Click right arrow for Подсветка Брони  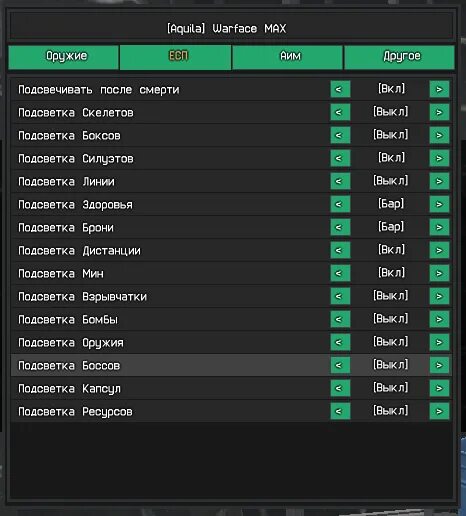(439, 227)
